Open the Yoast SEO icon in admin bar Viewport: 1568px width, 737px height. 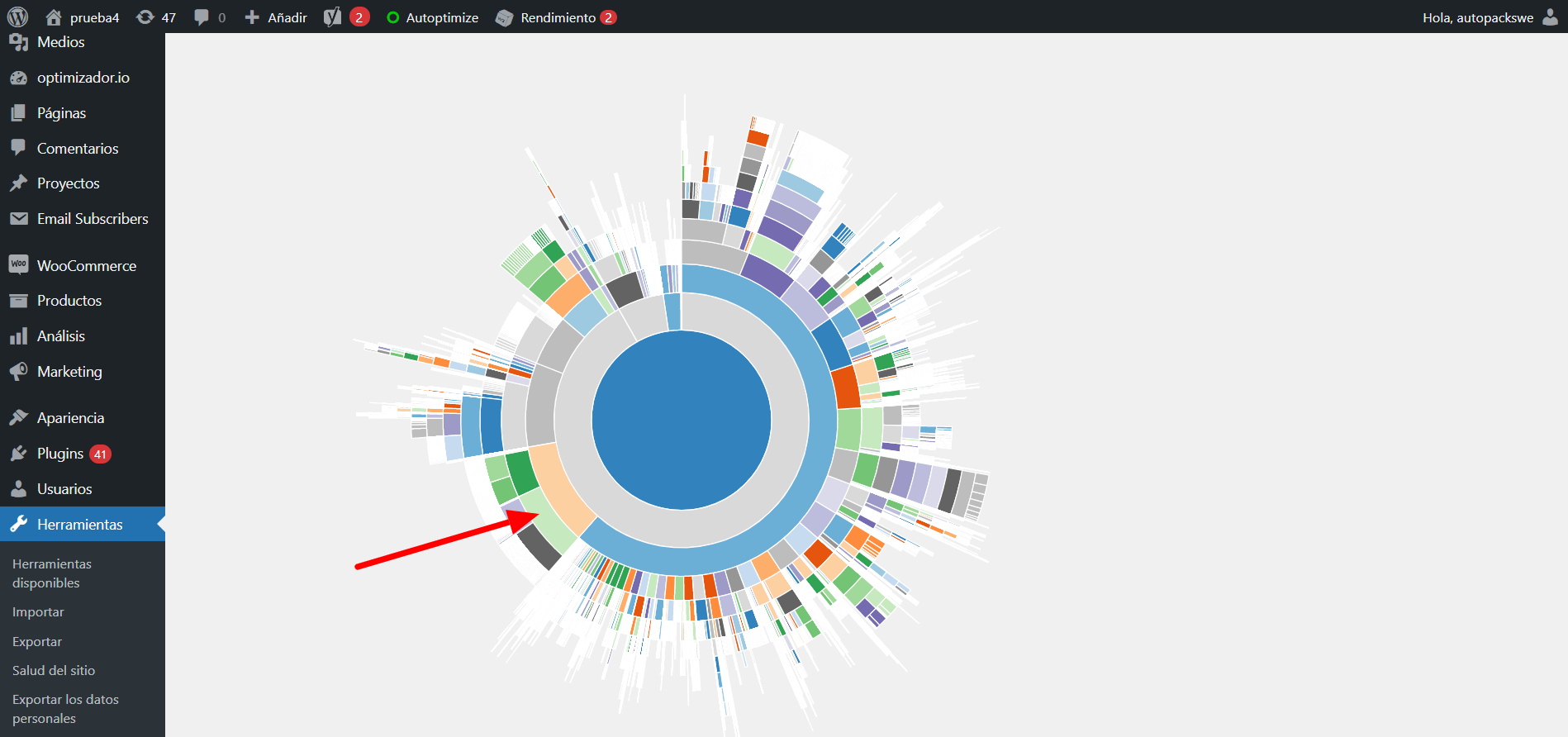[332, 17]
